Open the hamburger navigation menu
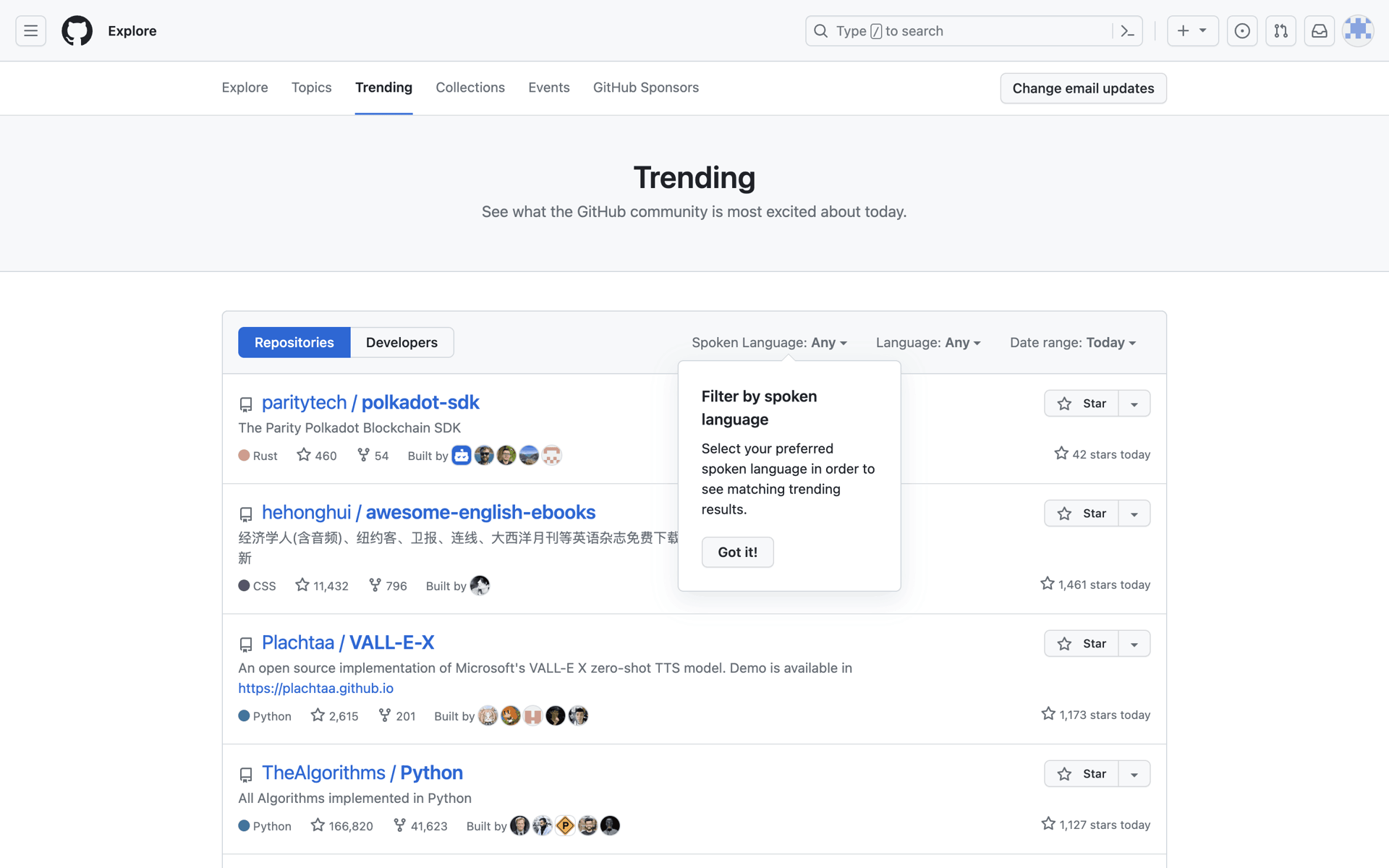This screenshot has height=868, width=1389. [x=30, y=31]
